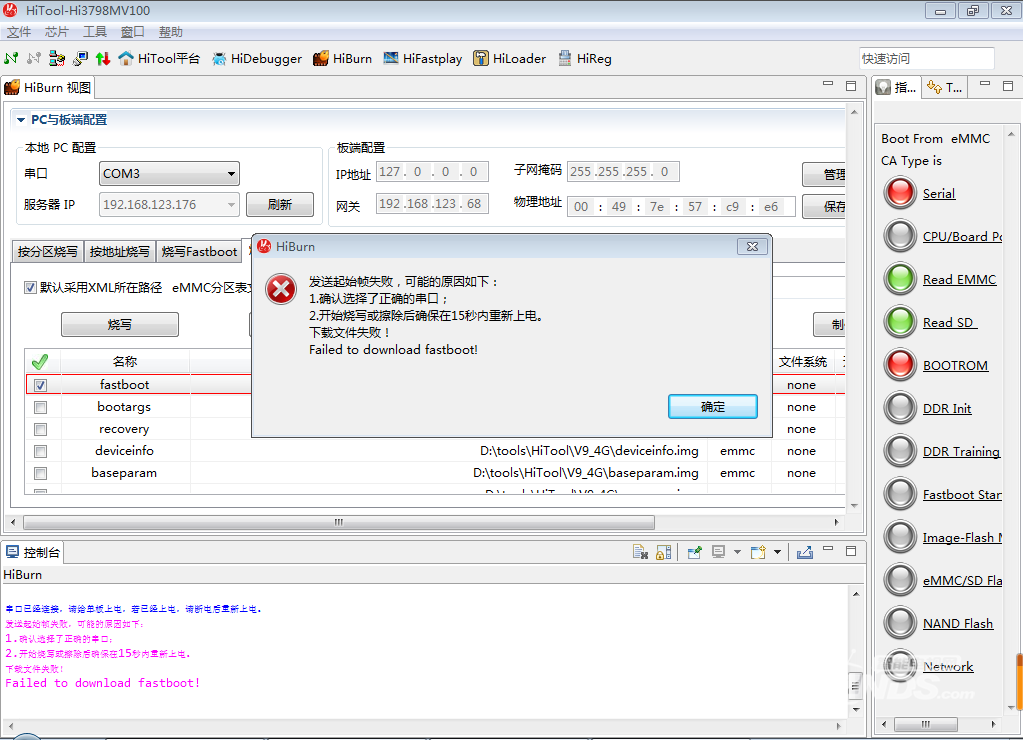This screenshot has width=1023, height=740.
Task: Switch to the 烧写Fastboot tab
Action: (x=199, y=252)
